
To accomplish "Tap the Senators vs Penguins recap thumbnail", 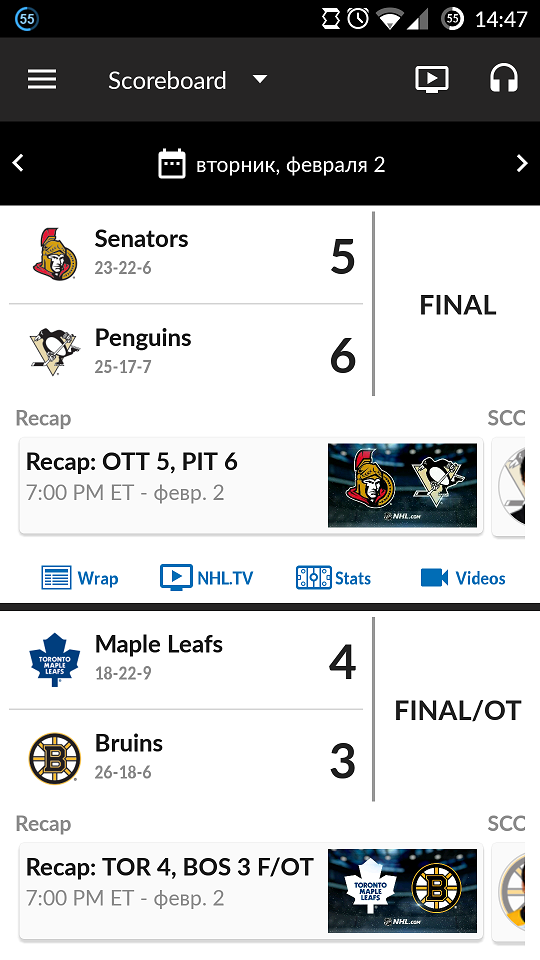I will coord(402,486).
